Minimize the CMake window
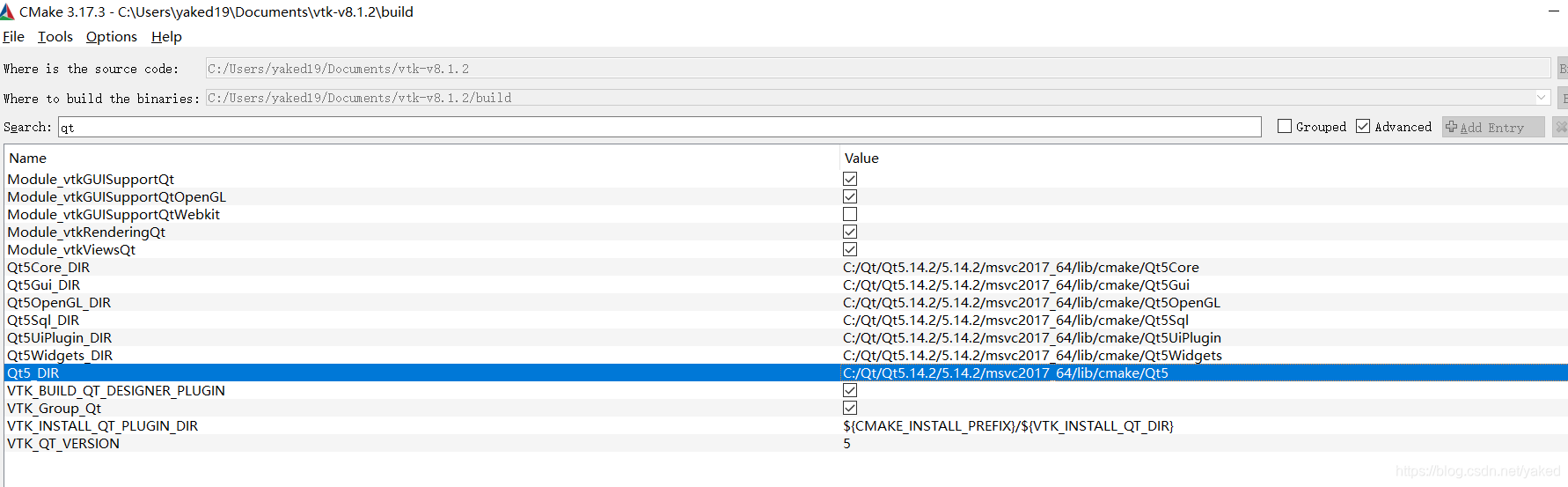Screen dimensions: 1568x487 click(x=1553, y=11)
